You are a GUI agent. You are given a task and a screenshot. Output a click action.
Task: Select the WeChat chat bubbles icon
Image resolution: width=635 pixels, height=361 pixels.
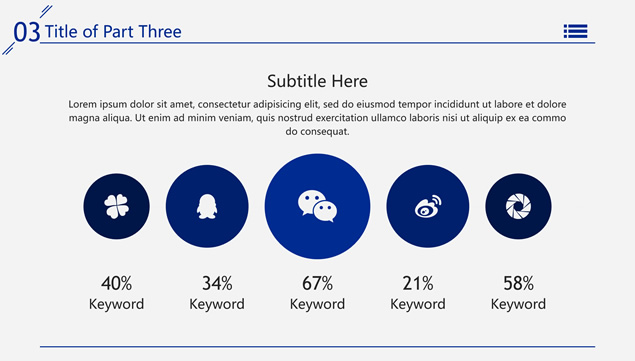tap(317, 206)
